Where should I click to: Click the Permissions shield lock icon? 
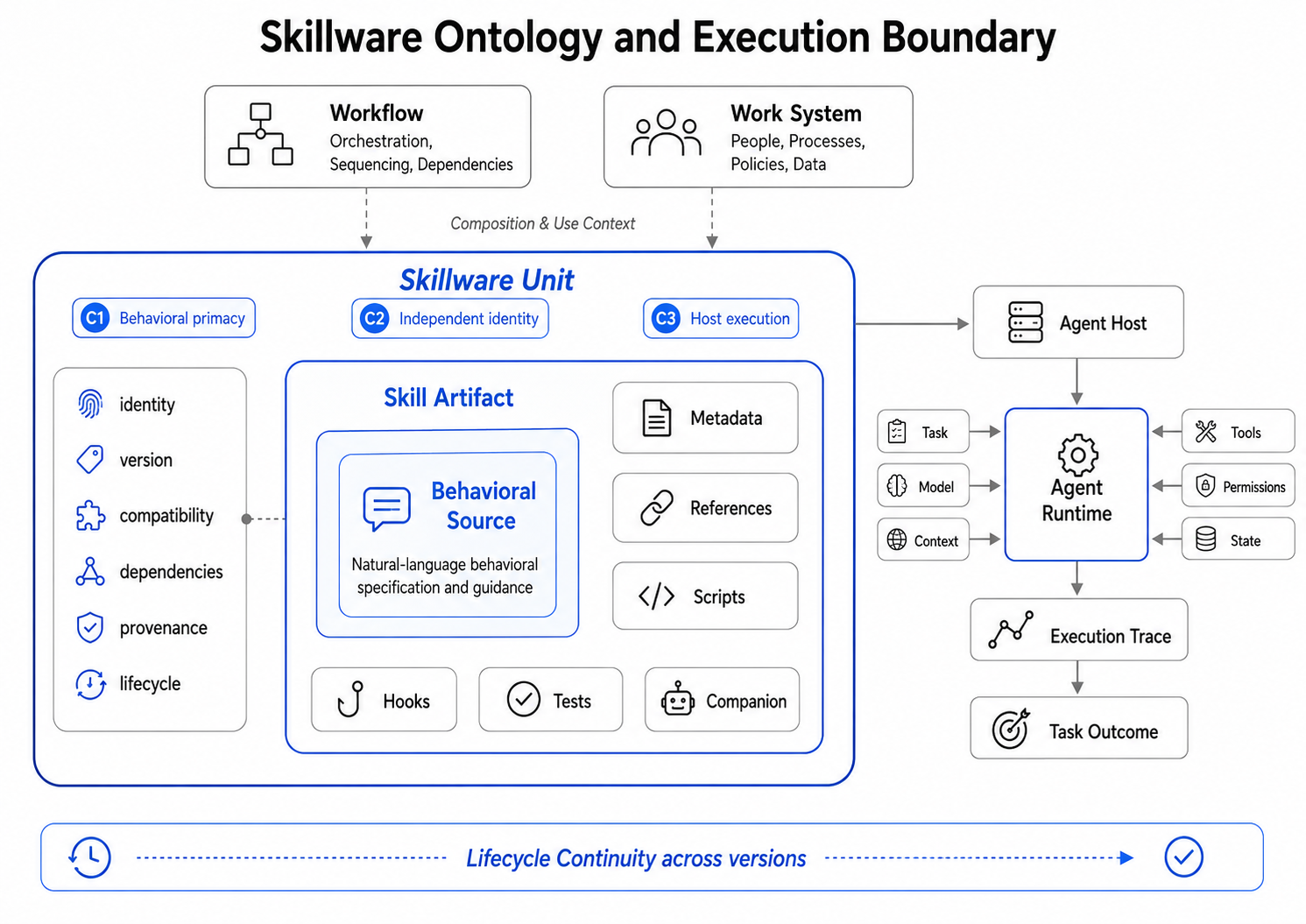(1205, 485)
